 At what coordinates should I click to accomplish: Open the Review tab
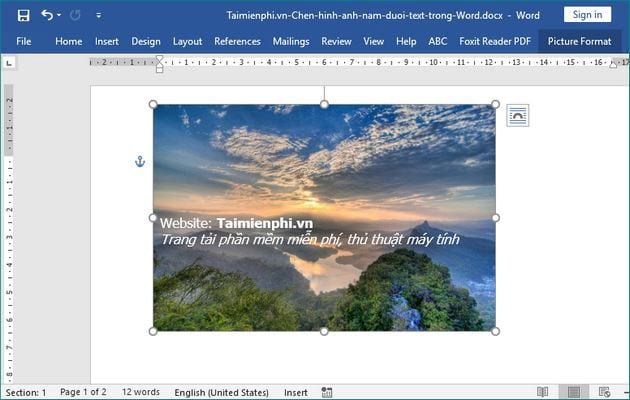click(x=336, y=41)
